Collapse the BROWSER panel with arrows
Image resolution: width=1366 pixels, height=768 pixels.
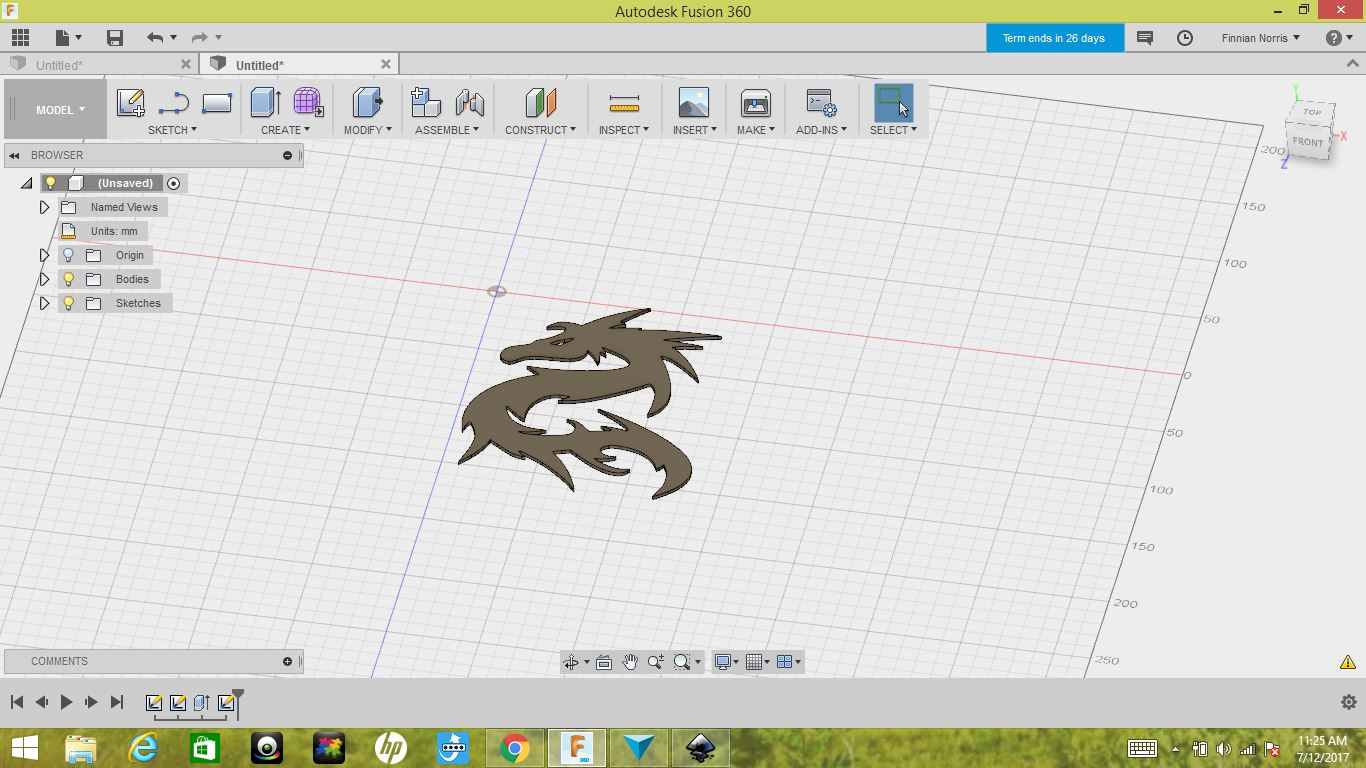pyautogui.click(x=15, y=155)
